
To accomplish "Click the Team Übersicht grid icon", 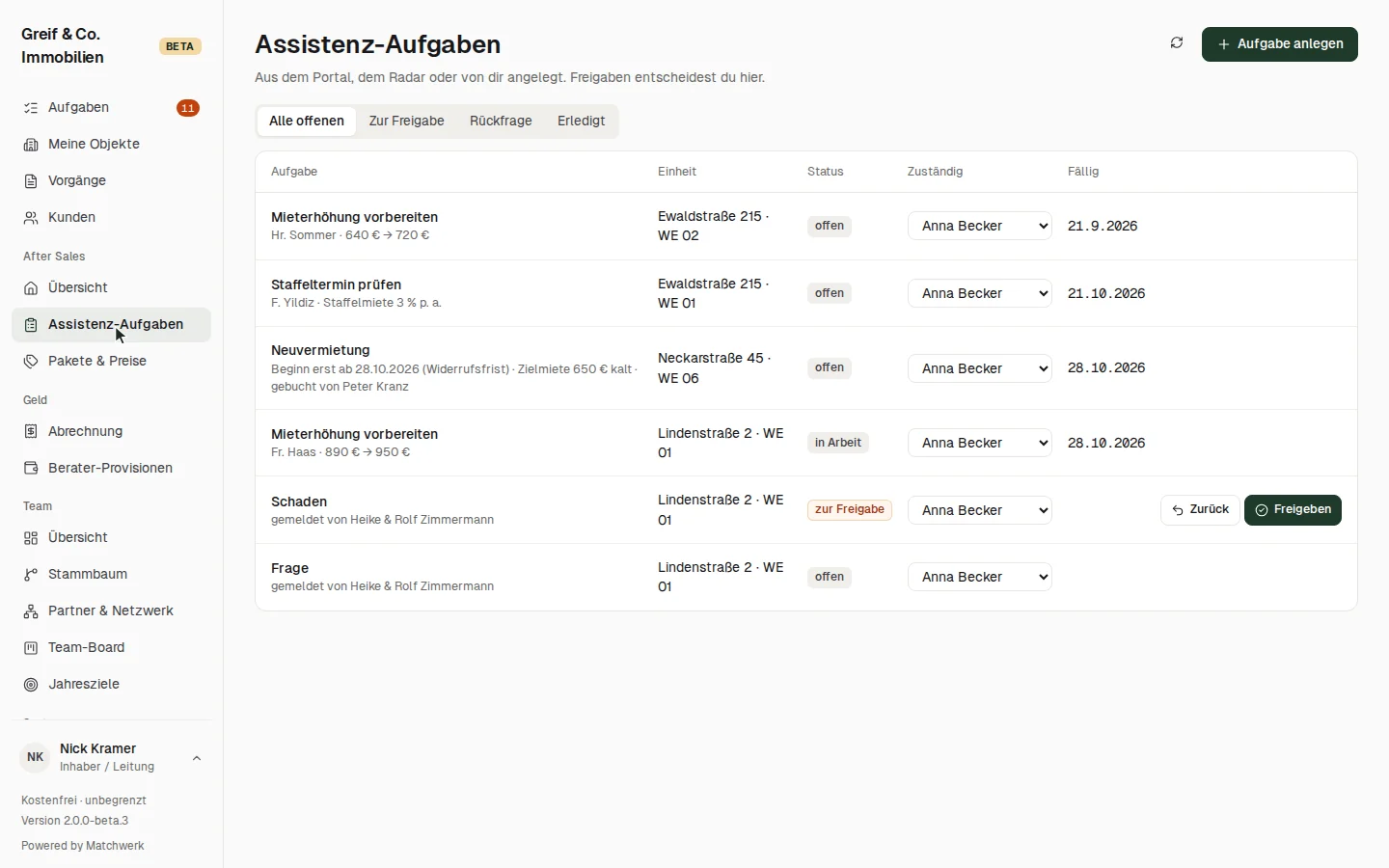I will click(31, 538).
